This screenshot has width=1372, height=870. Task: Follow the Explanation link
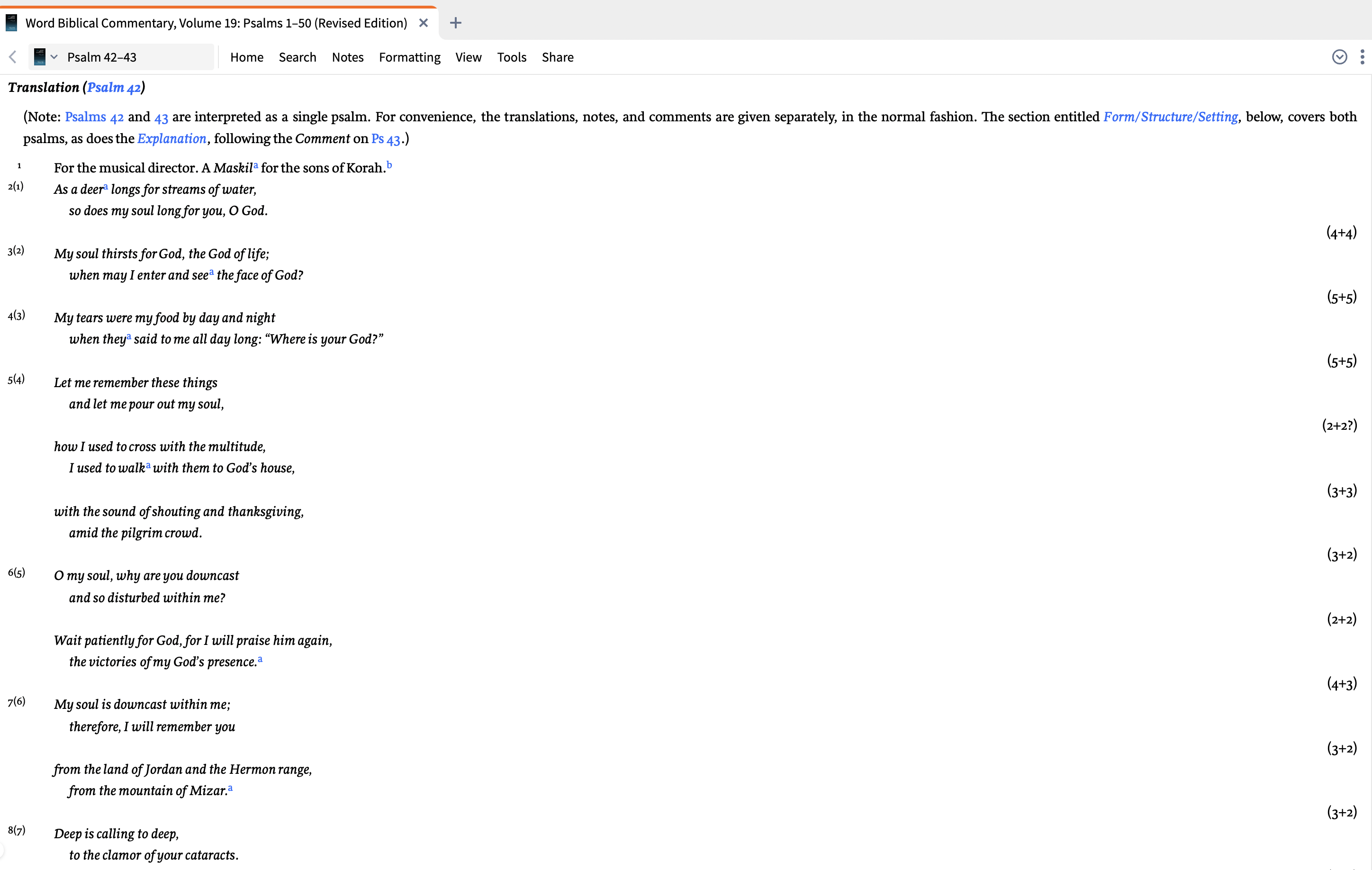pyautogui.click(x=171, y=138)
